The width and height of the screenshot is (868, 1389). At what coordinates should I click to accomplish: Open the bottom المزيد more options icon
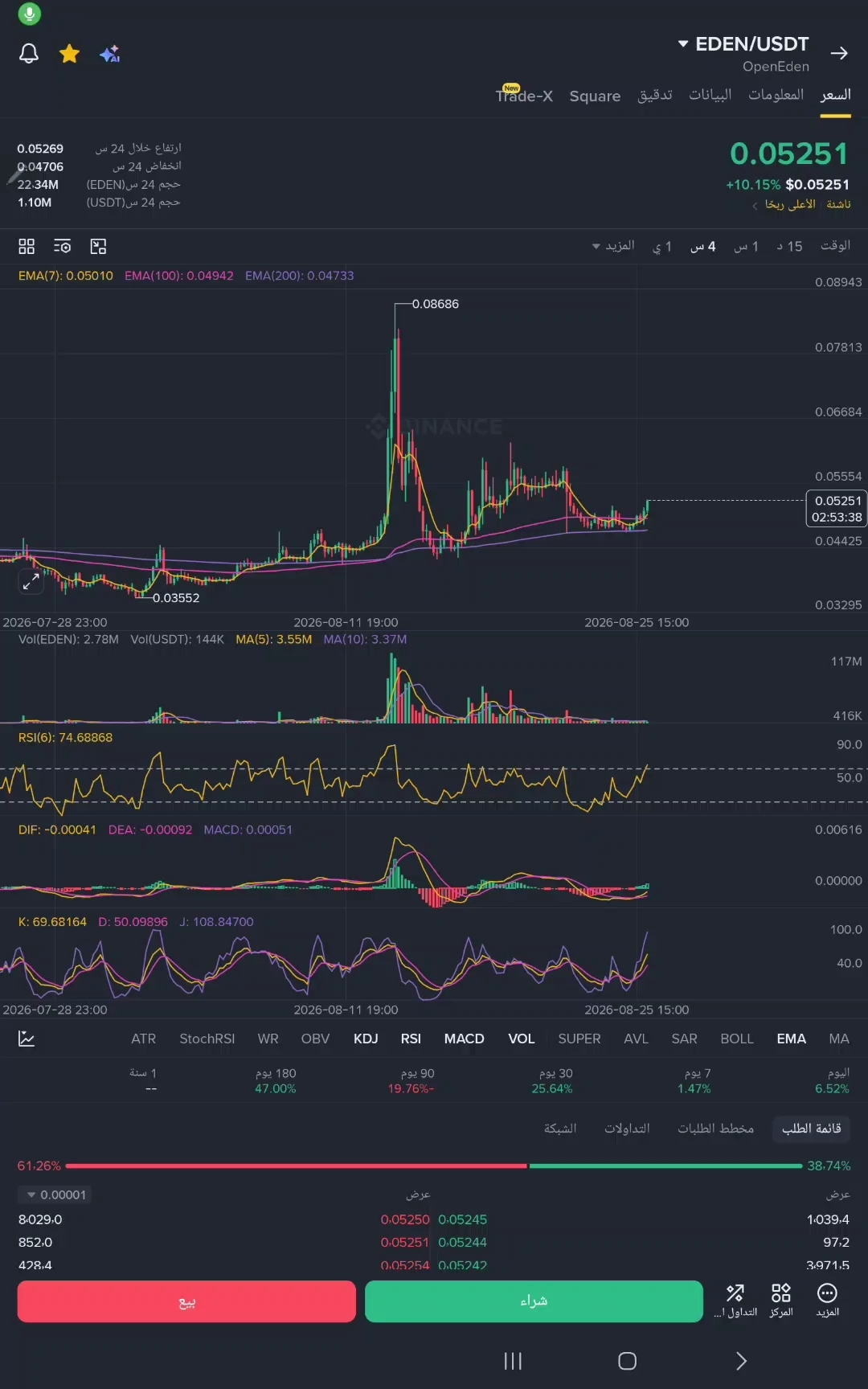pos(827,1300)
